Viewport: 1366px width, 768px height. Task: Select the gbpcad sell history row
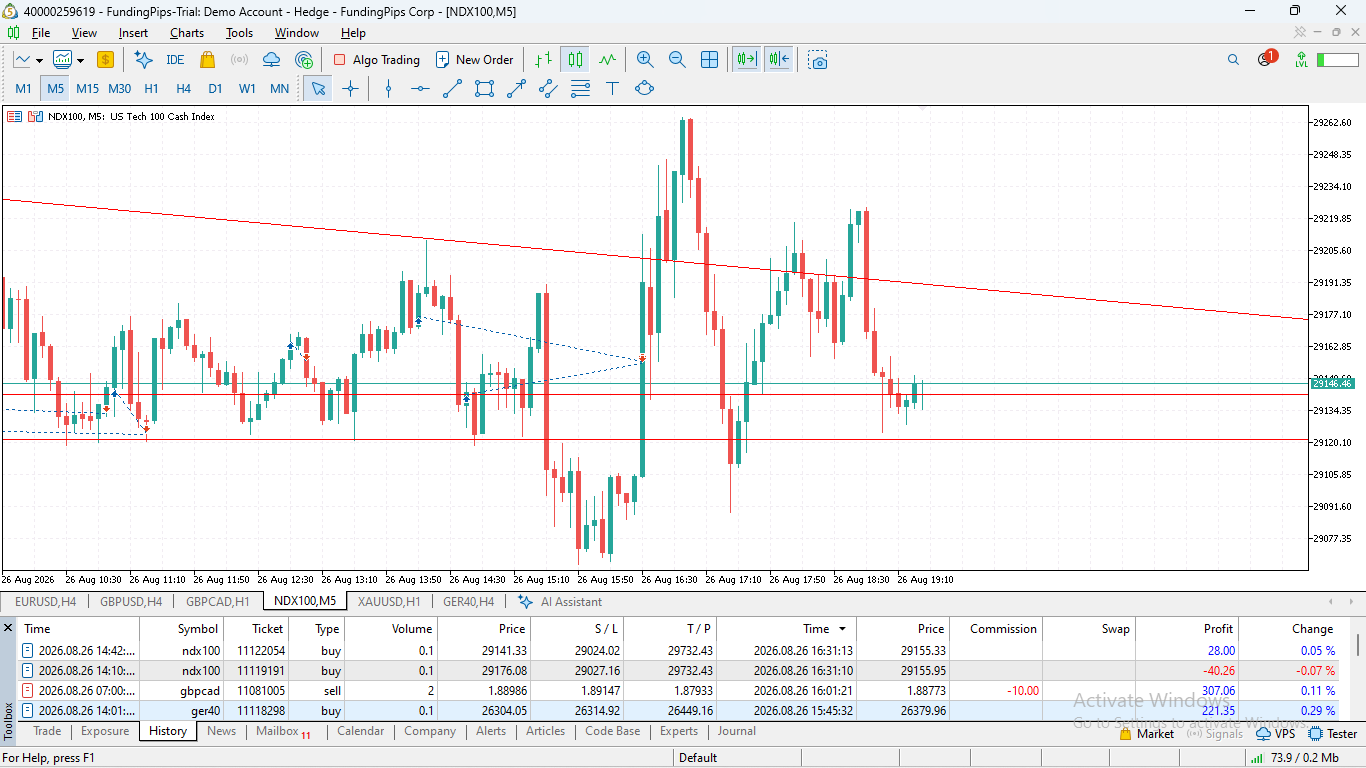(x=679, y=690)
